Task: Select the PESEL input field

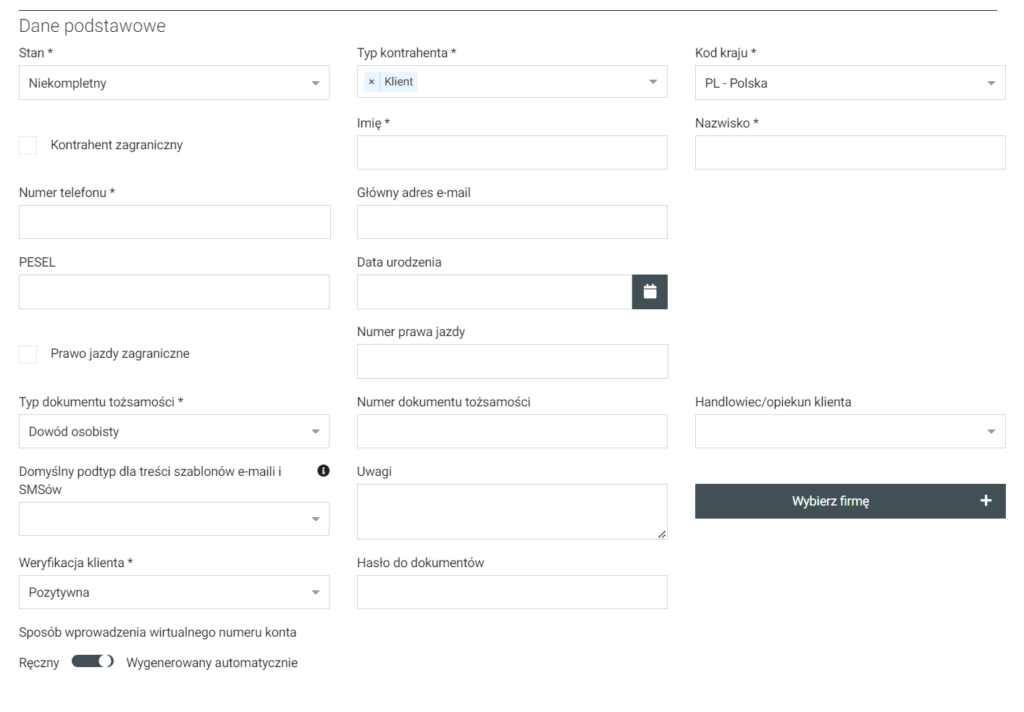Action: (174, 292)
